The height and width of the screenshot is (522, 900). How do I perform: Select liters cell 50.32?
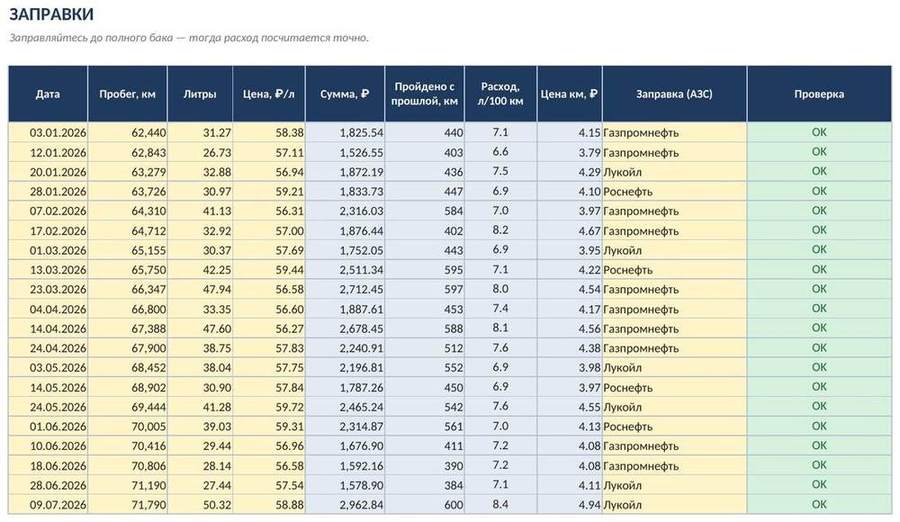200,505
